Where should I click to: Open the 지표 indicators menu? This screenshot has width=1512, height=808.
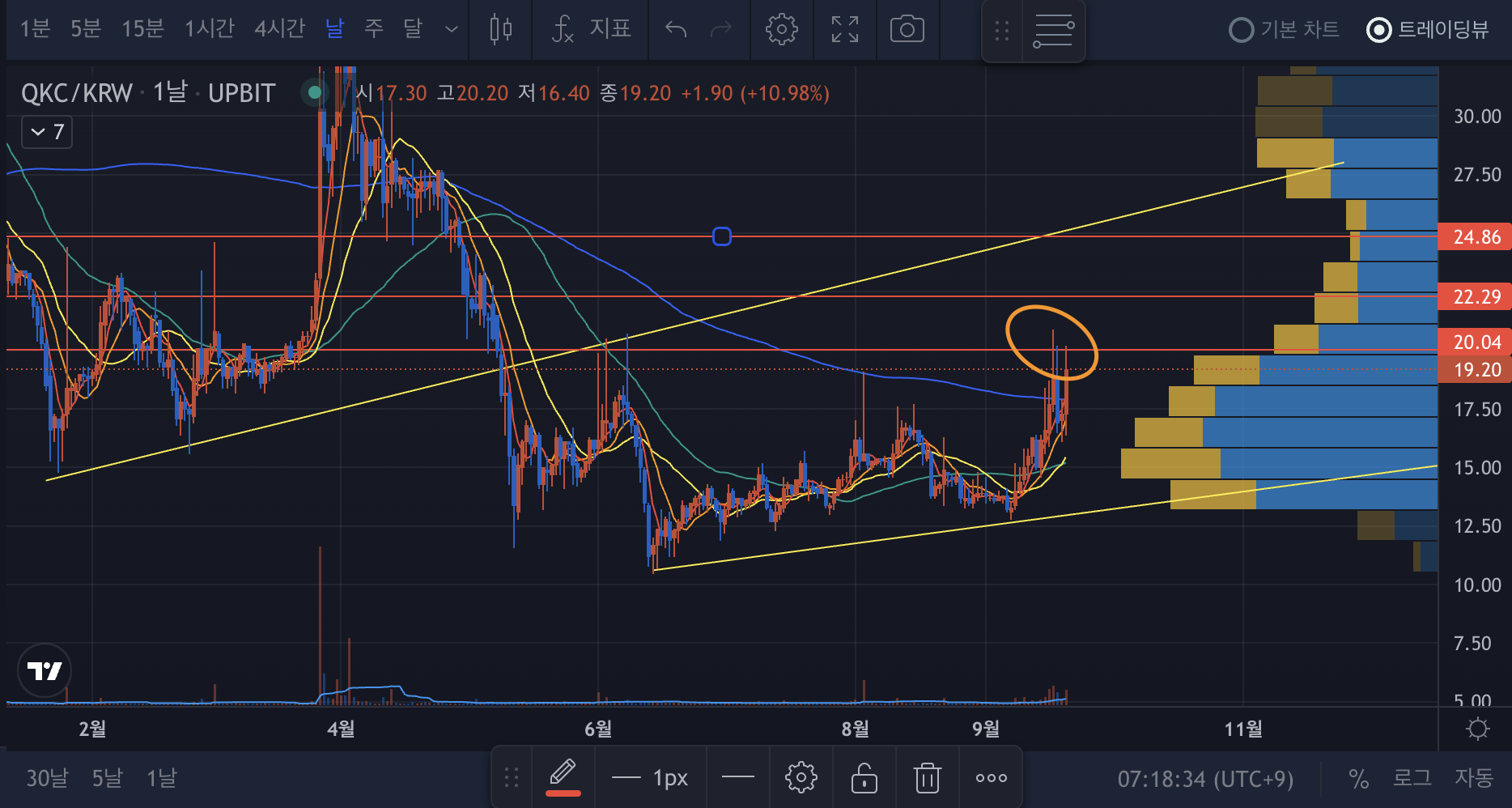click(591, 29)
